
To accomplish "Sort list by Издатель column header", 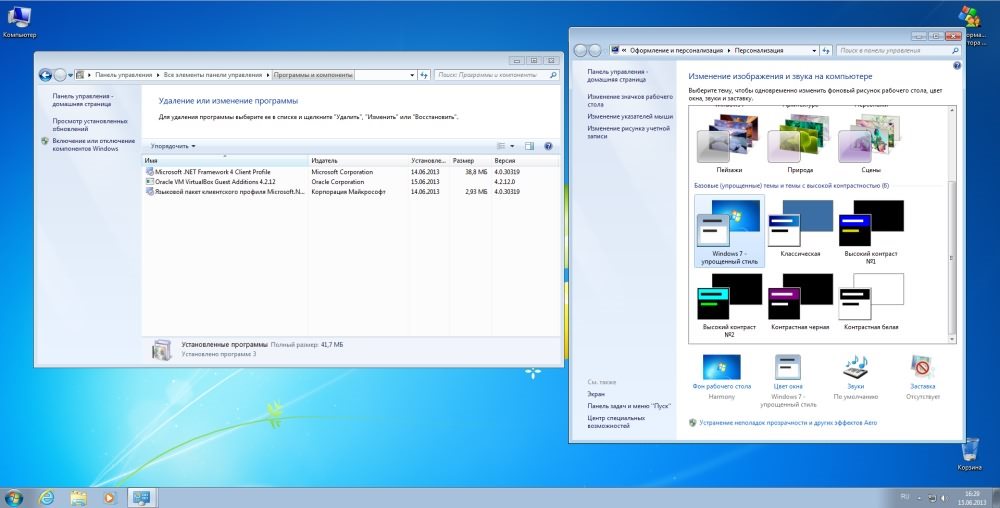I will pos(357,160).
